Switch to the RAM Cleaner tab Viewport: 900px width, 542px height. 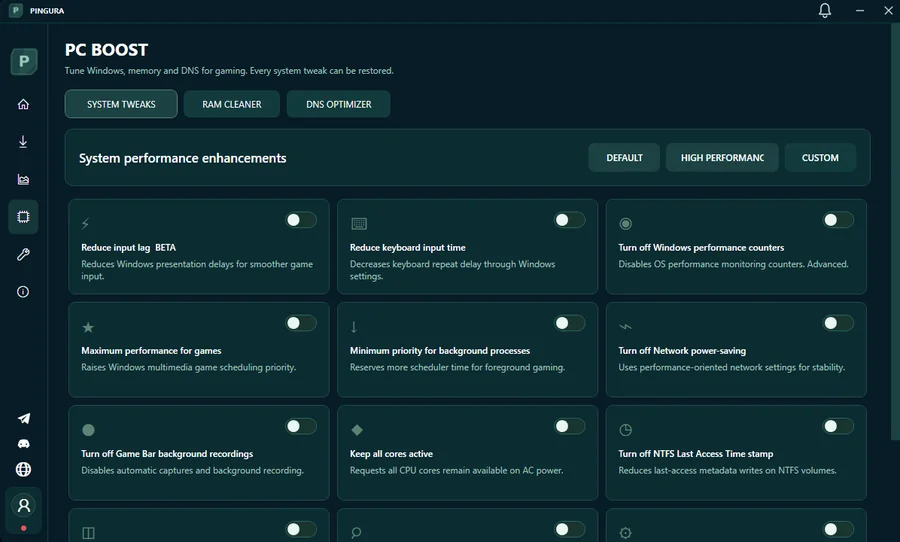232,104
